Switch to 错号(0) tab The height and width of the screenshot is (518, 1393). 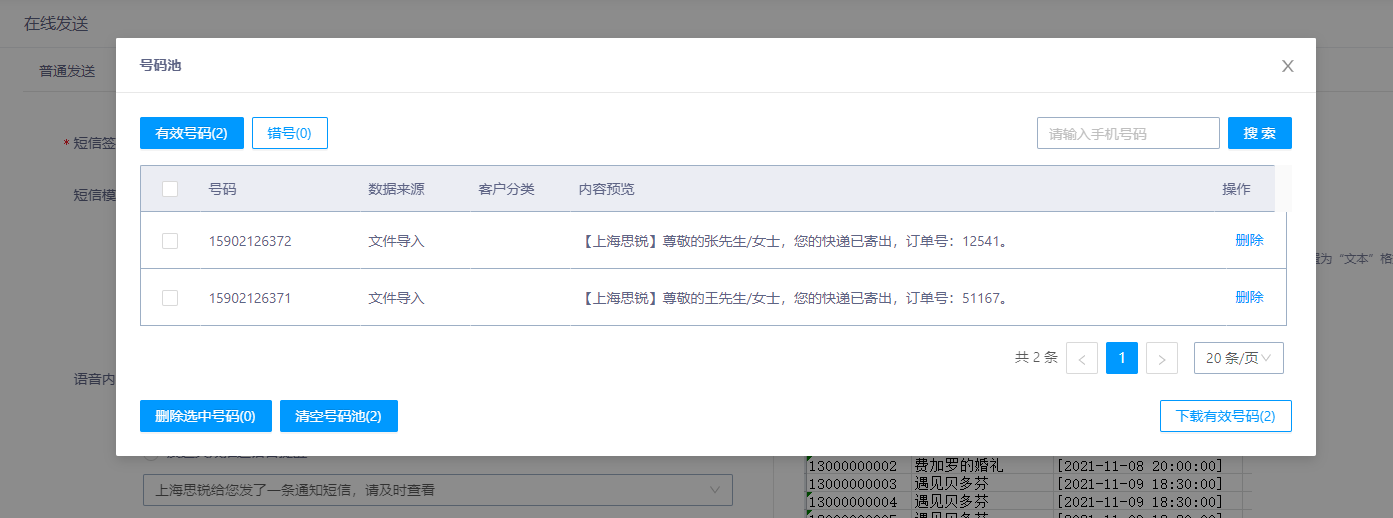point(289,133)
